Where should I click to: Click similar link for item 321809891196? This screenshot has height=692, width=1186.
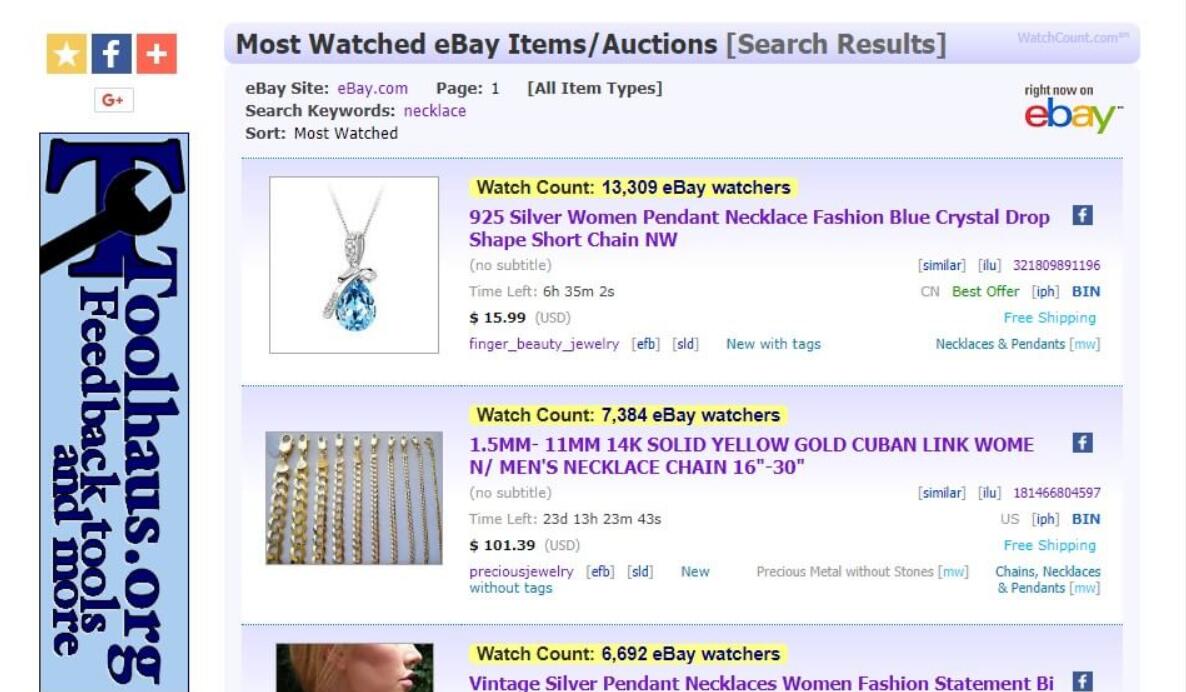(942, 265)
